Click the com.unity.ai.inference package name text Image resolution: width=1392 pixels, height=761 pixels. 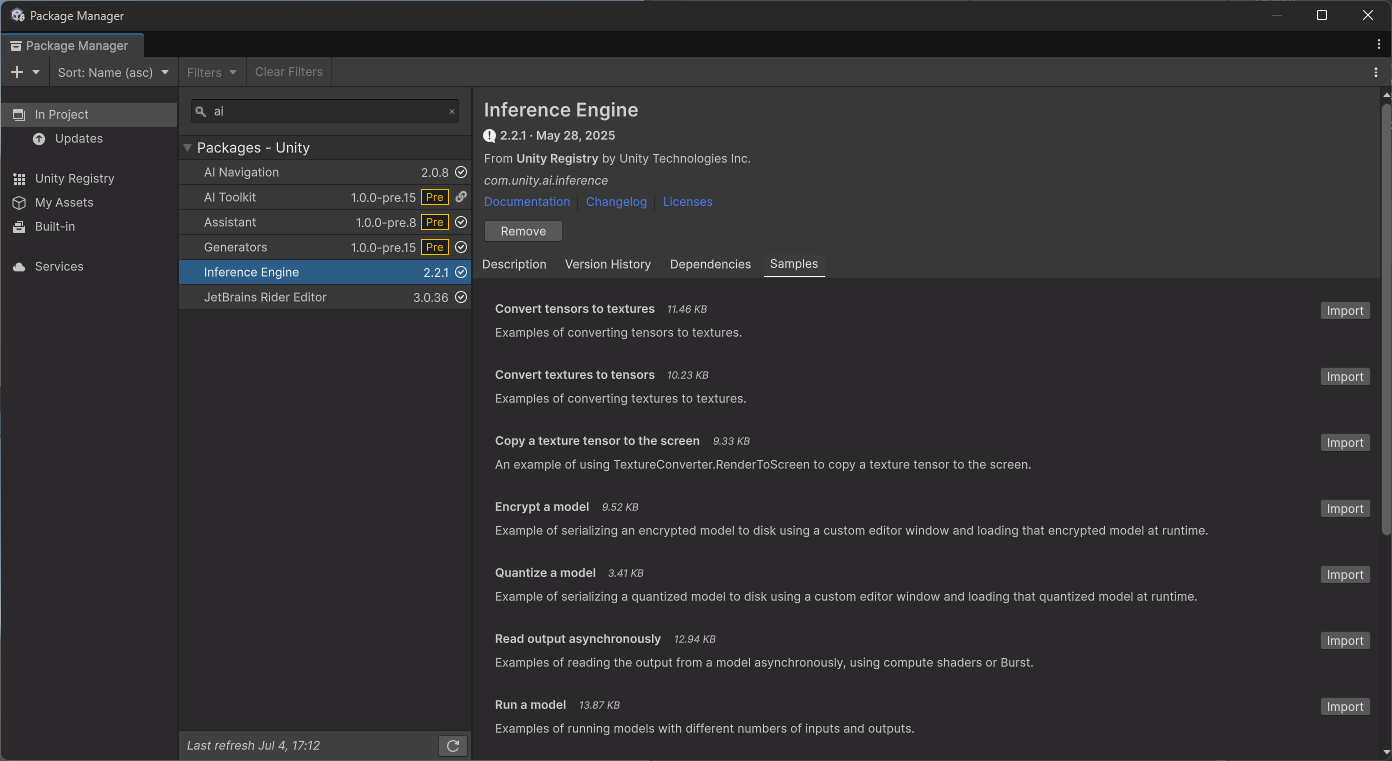pyautogui.click(x=546, y=181)
